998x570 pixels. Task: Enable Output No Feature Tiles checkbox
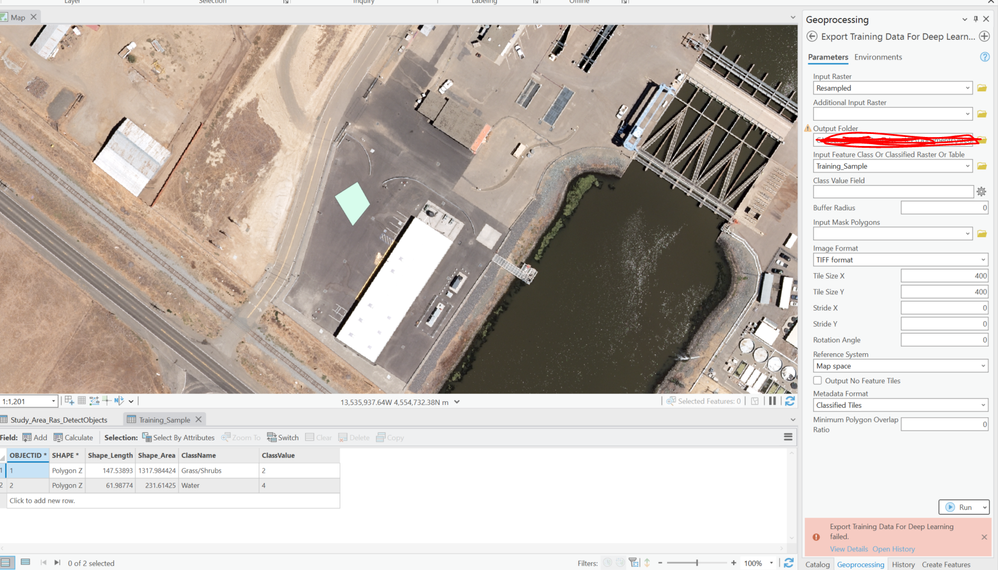pyautogui.click(x=818, y=381)
